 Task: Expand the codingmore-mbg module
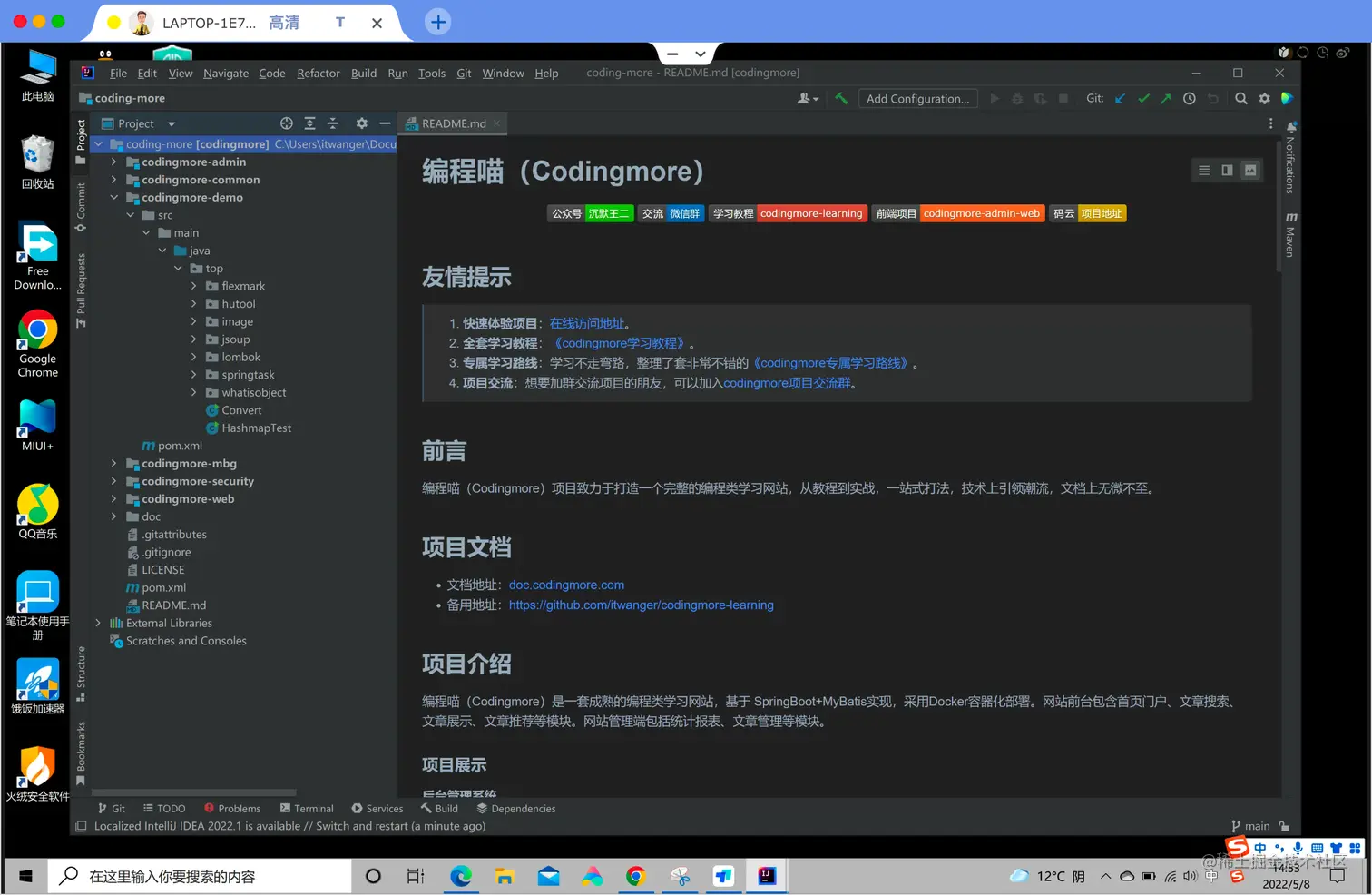pyautogui.click(x=113, y=464)
